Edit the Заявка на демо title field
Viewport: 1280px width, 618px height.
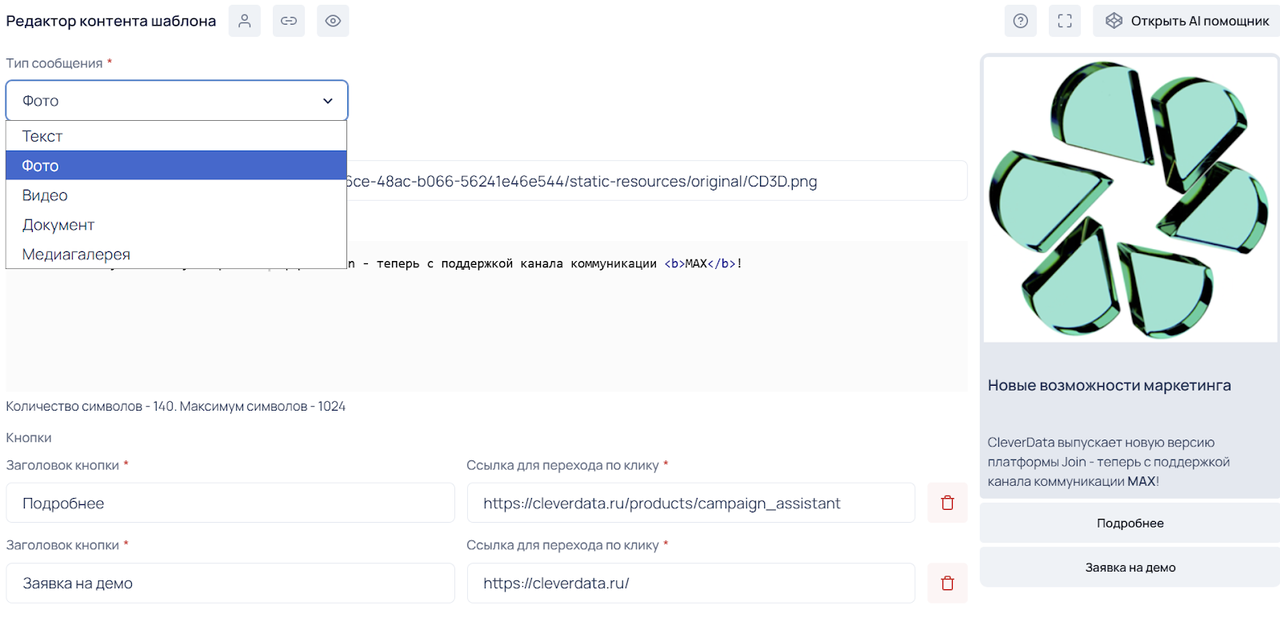230,583
